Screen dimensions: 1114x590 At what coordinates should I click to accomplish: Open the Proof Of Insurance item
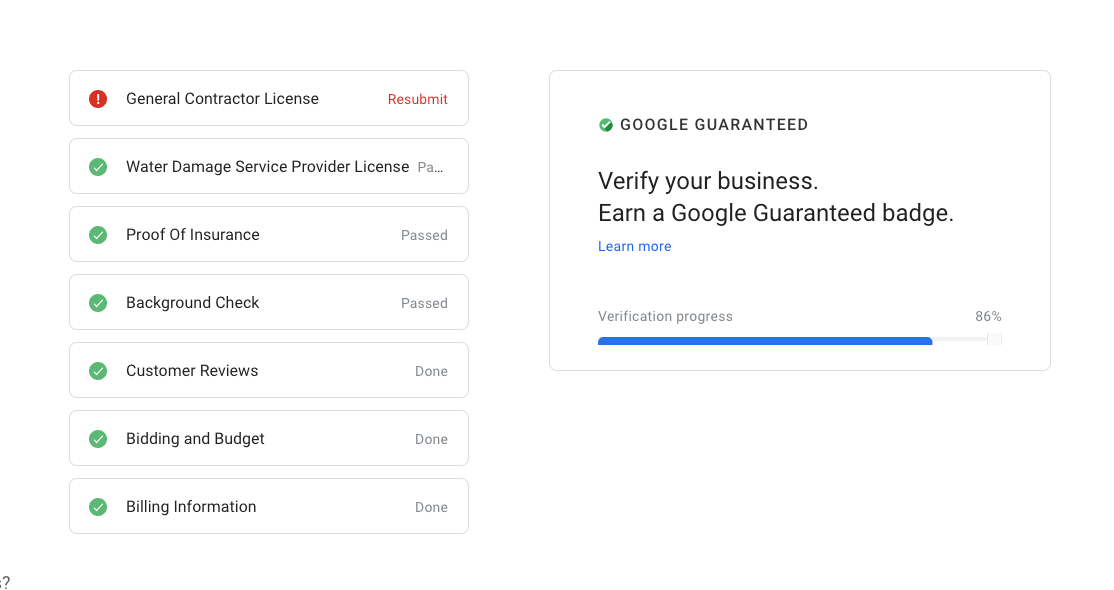(x=269, y=234)
